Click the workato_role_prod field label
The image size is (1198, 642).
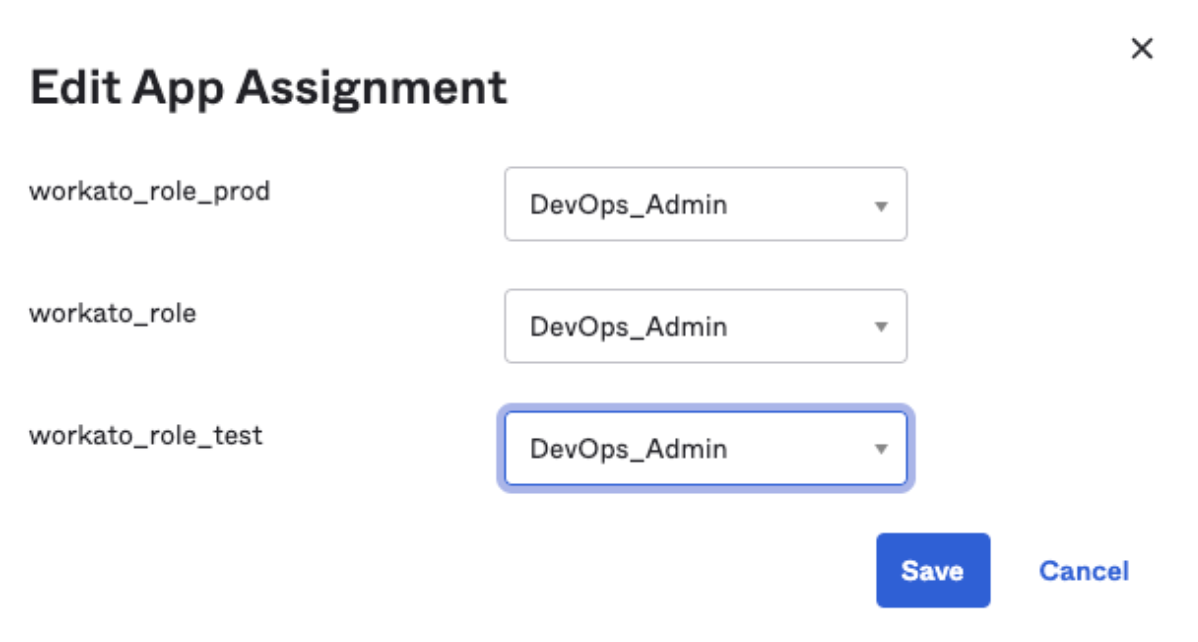150,190
